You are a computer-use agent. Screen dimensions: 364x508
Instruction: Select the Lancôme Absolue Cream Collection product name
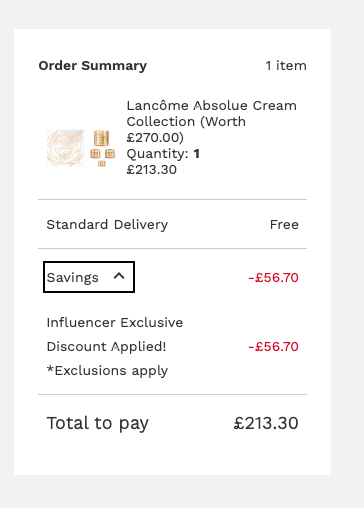211,121
